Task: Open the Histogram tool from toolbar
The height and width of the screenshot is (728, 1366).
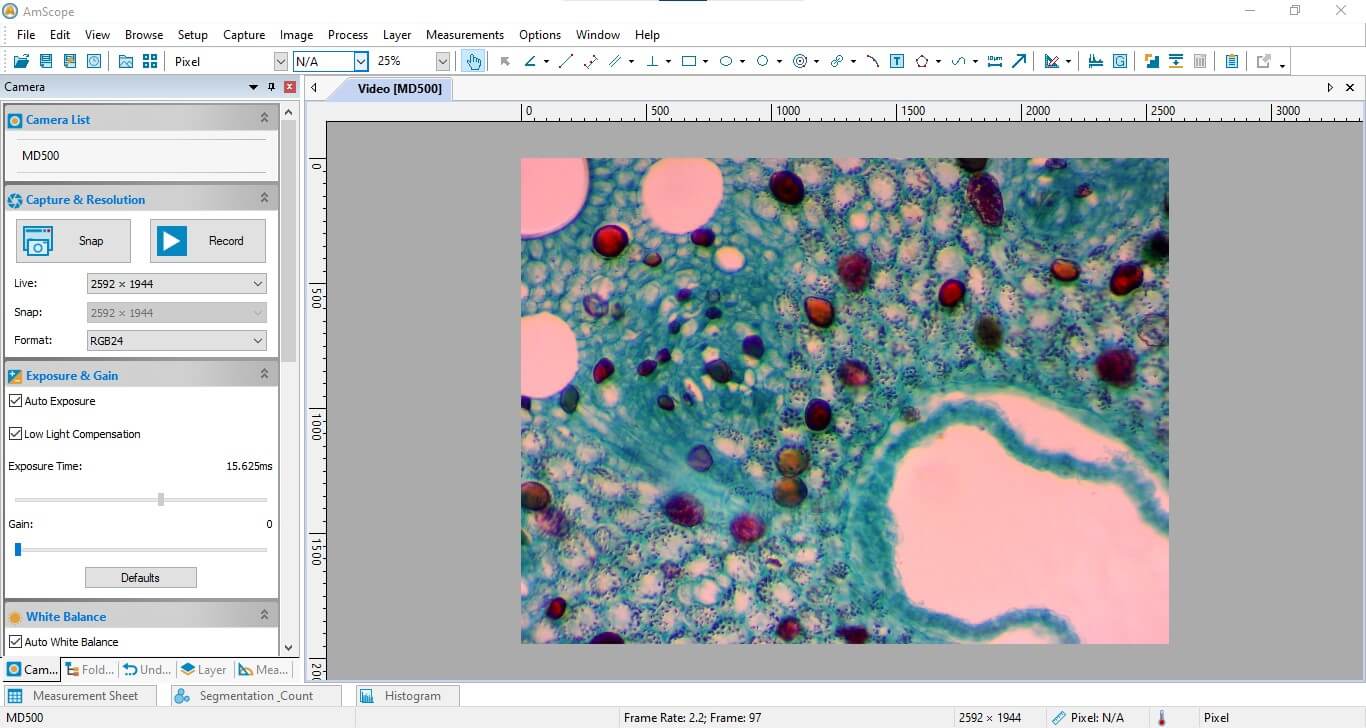Action: 1098,61
